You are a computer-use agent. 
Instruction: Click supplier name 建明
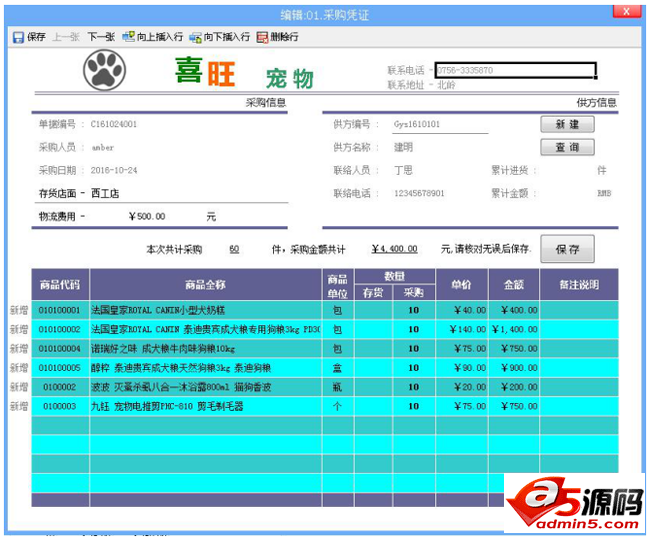click(403, 147)
